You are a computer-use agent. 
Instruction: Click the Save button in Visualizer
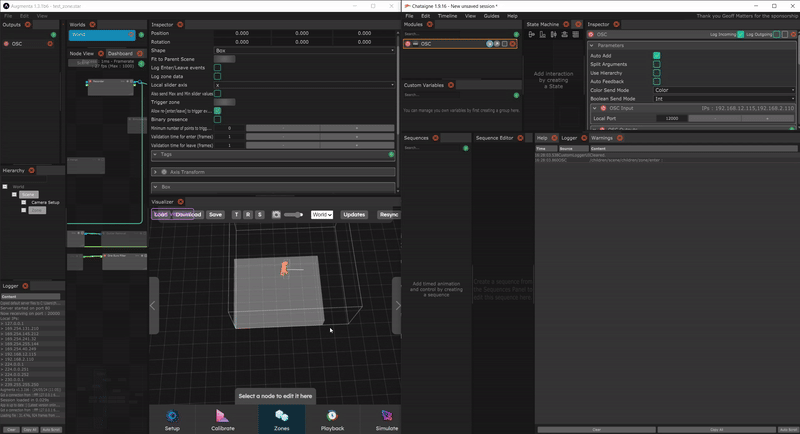215,215
